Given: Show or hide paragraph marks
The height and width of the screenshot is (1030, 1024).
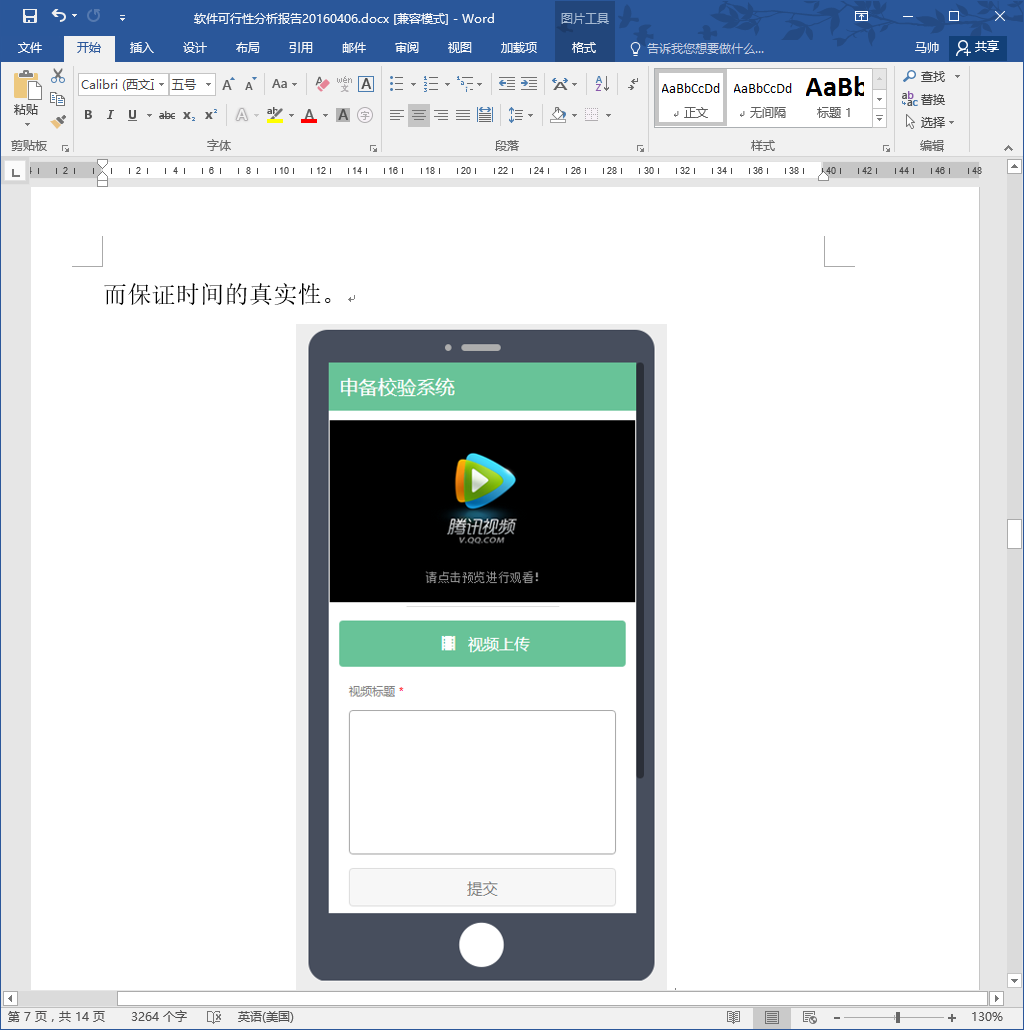Looking at the screenshot, I should point(633,83).
